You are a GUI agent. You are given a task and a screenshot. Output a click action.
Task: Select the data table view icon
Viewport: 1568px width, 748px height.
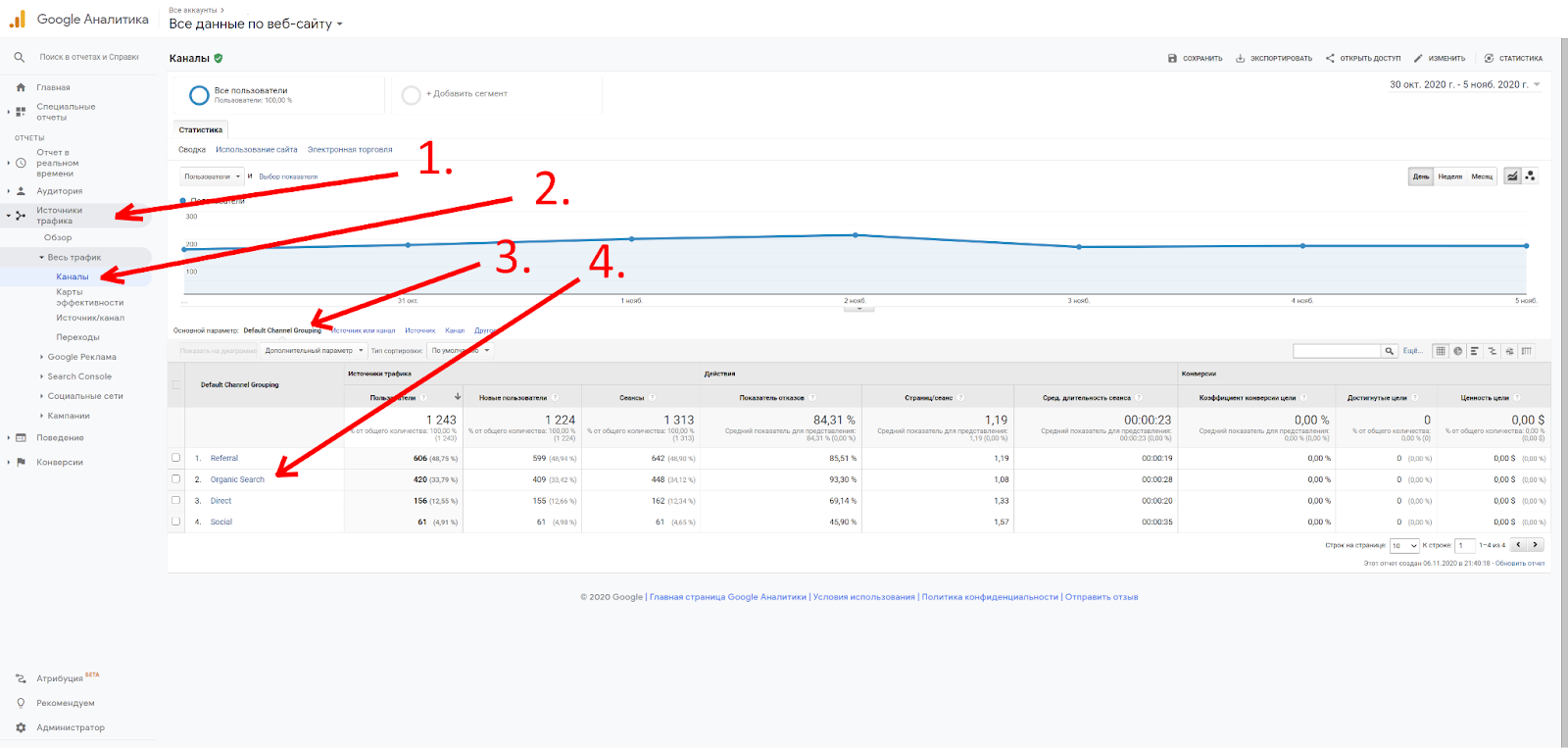coord(1441,351)
